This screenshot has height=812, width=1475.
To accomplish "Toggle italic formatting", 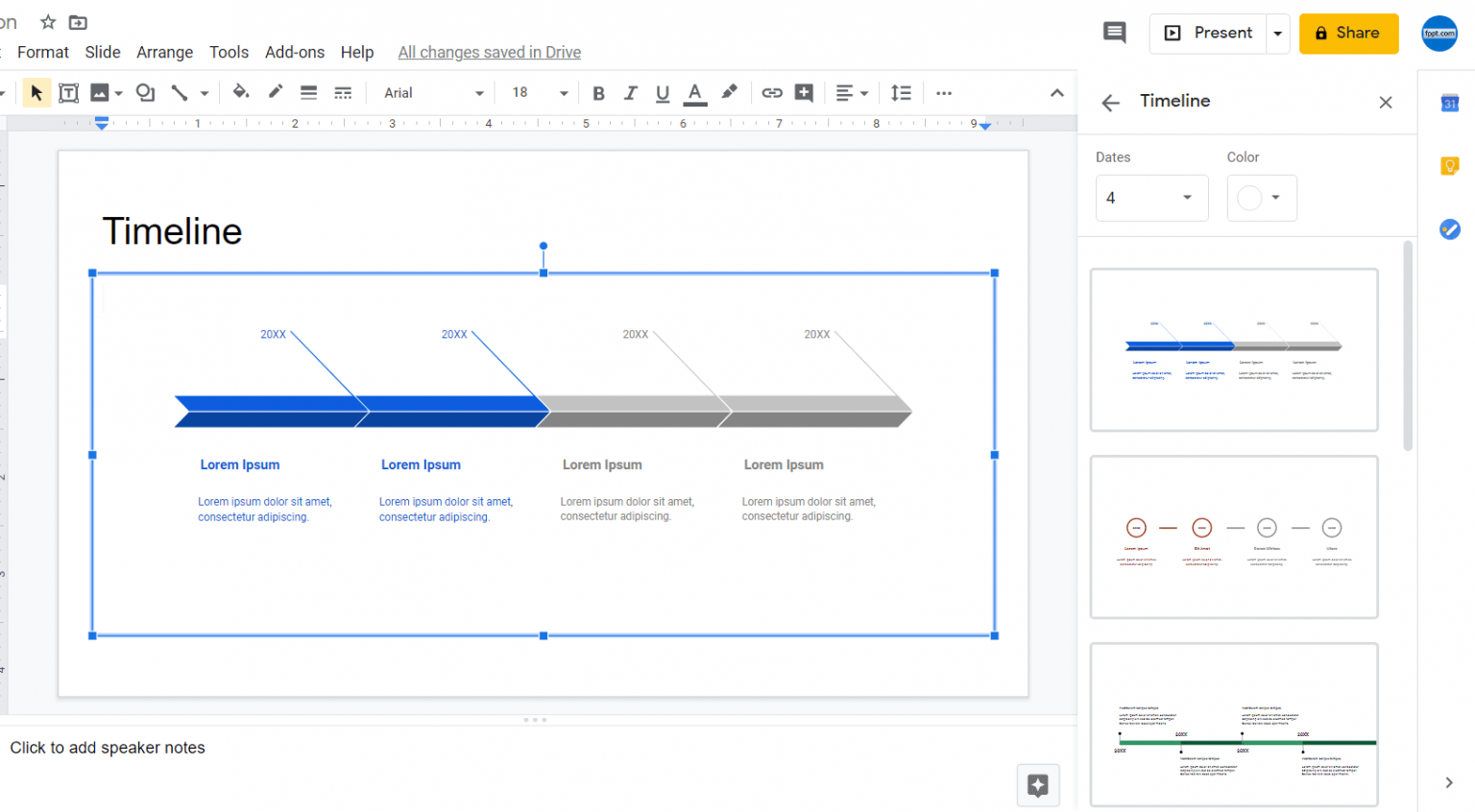I will pos(630,92).
